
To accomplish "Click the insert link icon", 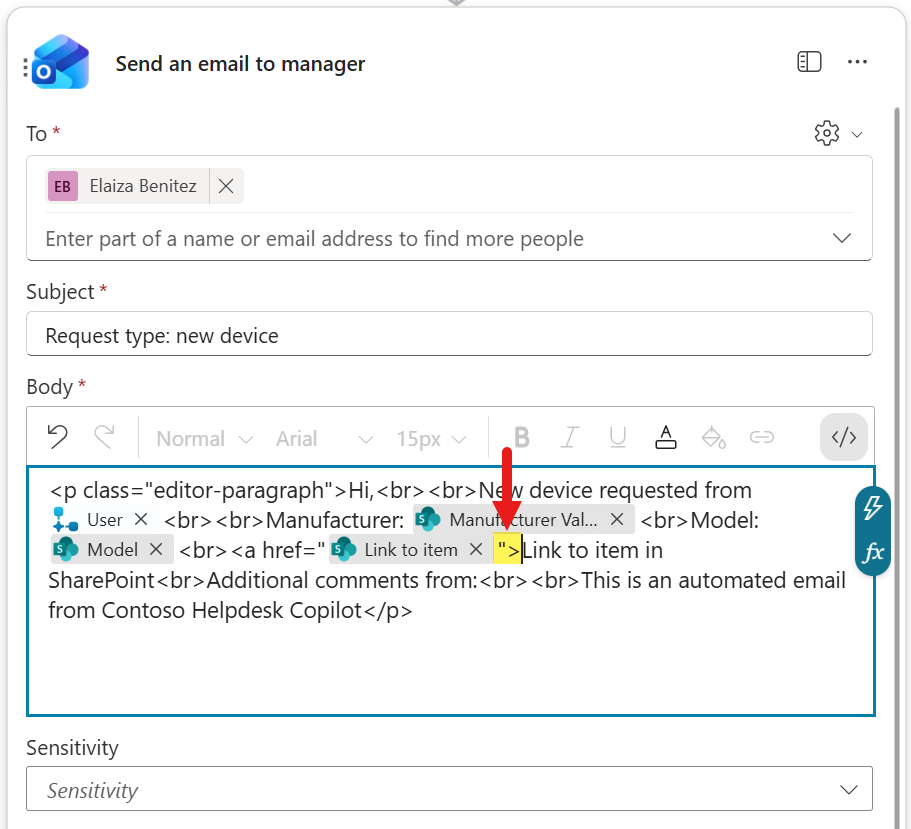I will (x=762, y=438).
